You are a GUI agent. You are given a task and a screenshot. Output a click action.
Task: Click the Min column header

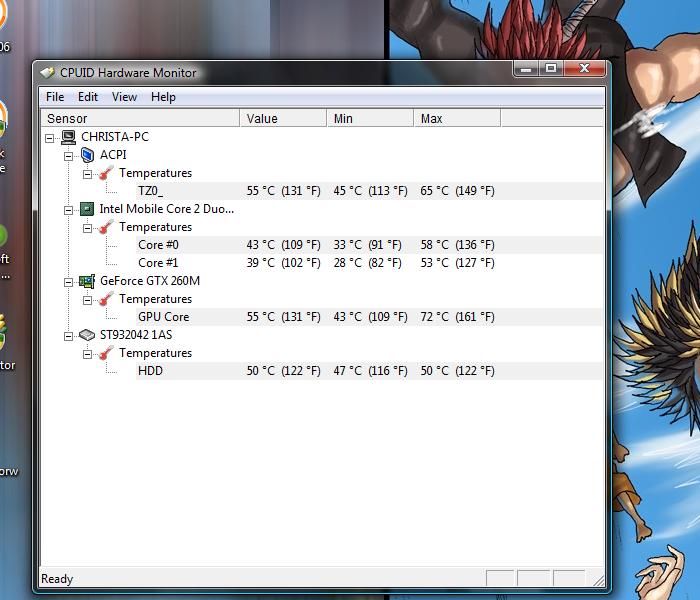click(x=371, y=118)
